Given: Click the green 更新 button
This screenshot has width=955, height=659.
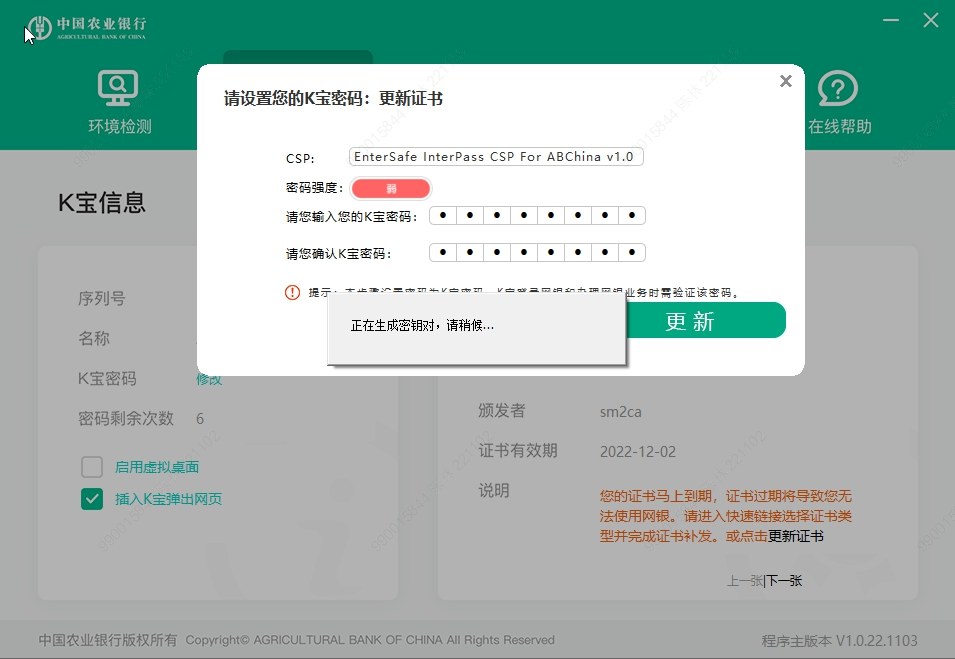Looking at the screenshot, I should 705,320.
